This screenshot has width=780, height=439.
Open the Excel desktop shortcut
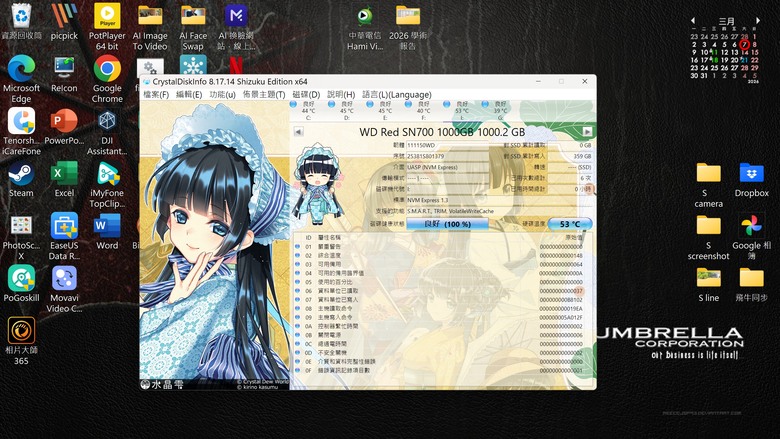[x=64, y=179]
